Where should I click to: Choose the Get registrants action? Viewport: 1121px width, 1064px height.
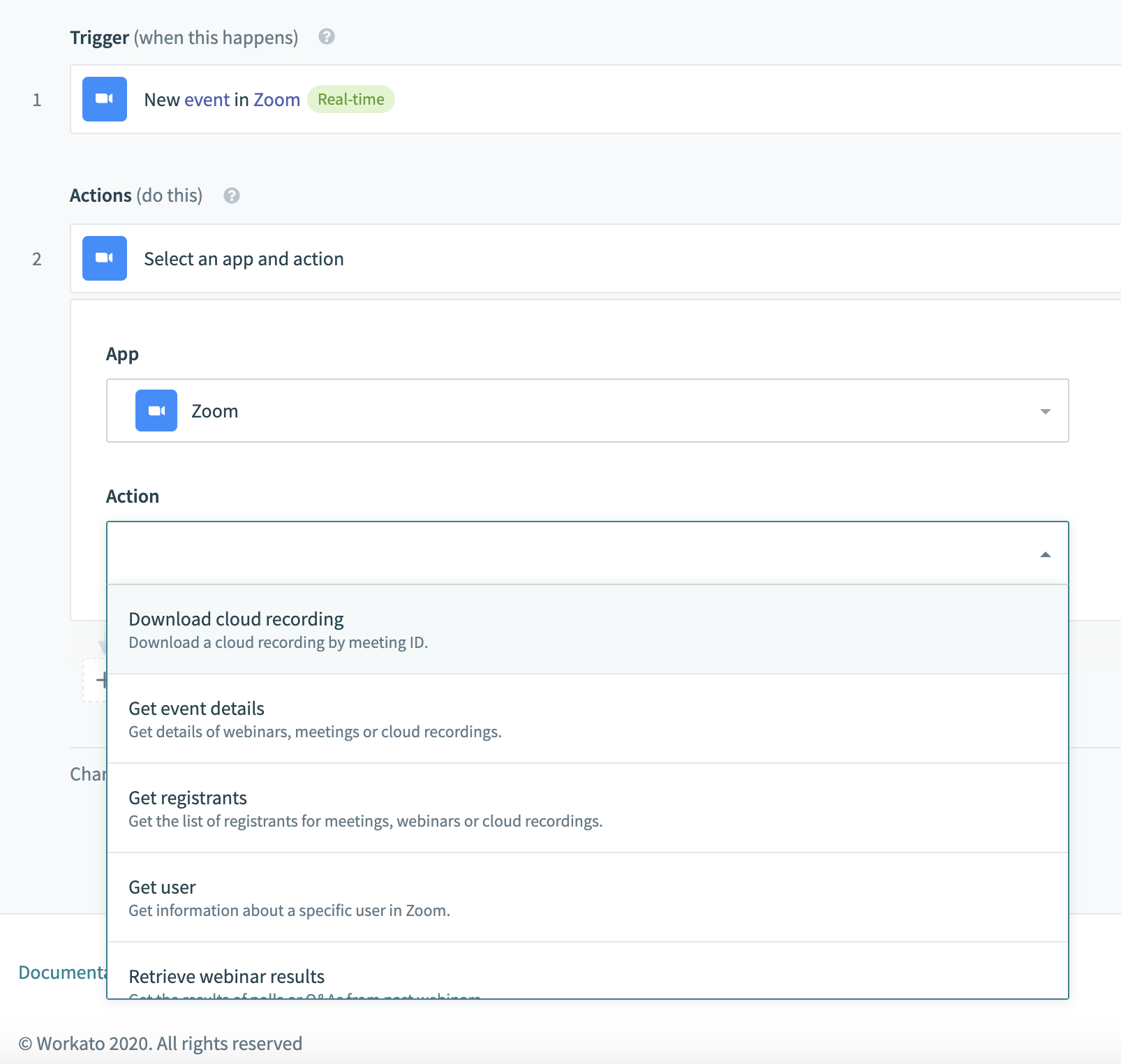(587, 808)
